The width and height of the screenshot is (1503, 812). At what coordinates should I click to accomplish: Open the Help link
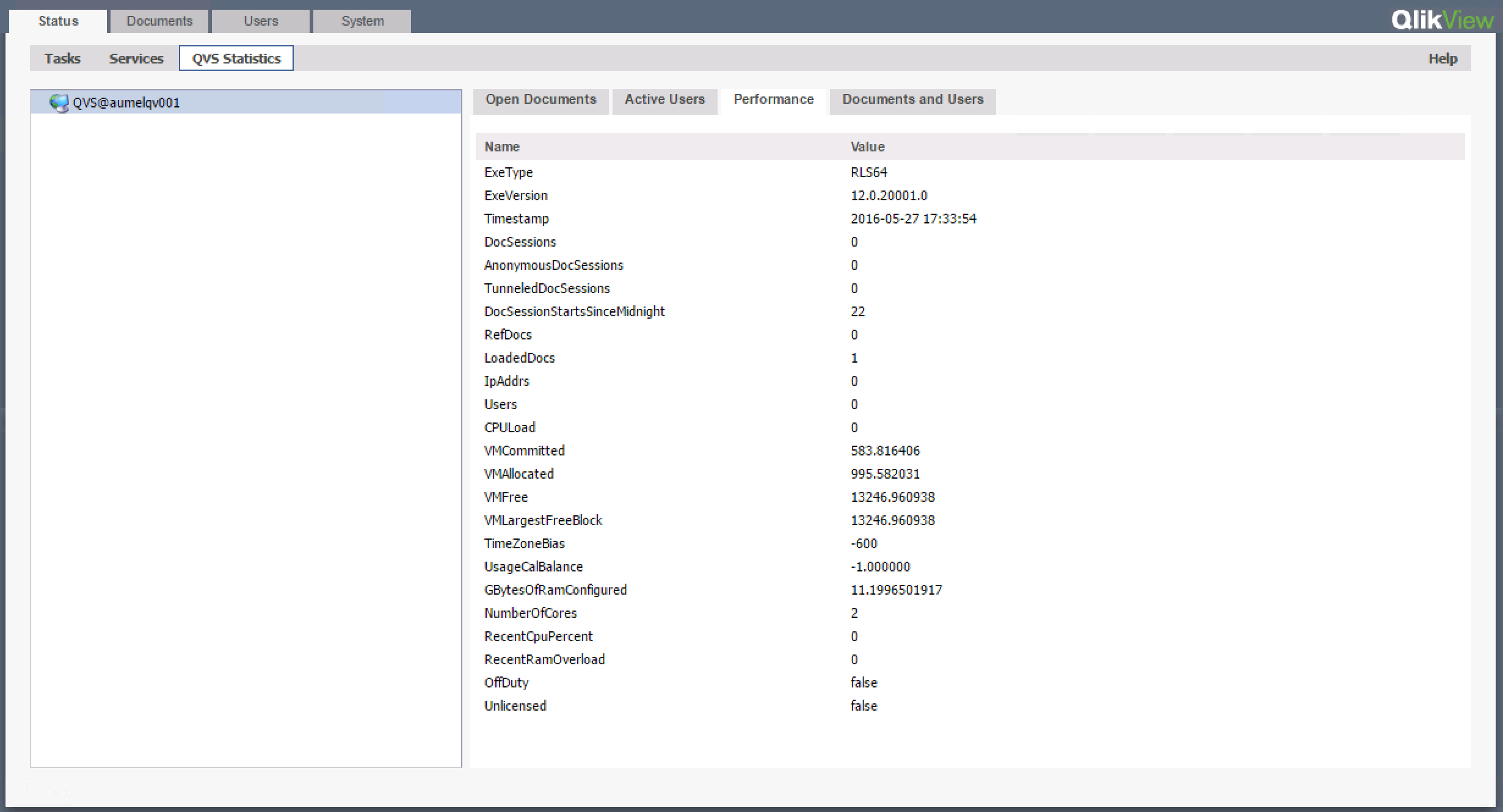1443,59
